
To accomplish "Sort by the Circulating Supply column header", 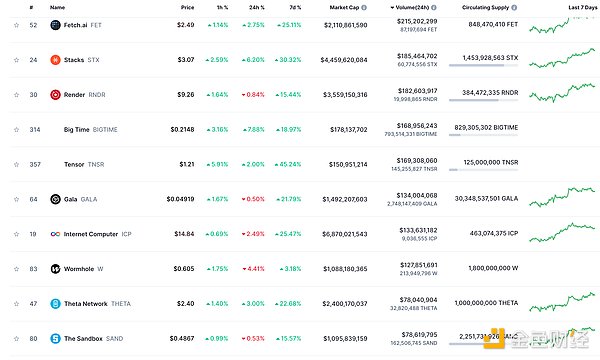I will (485, 7).
